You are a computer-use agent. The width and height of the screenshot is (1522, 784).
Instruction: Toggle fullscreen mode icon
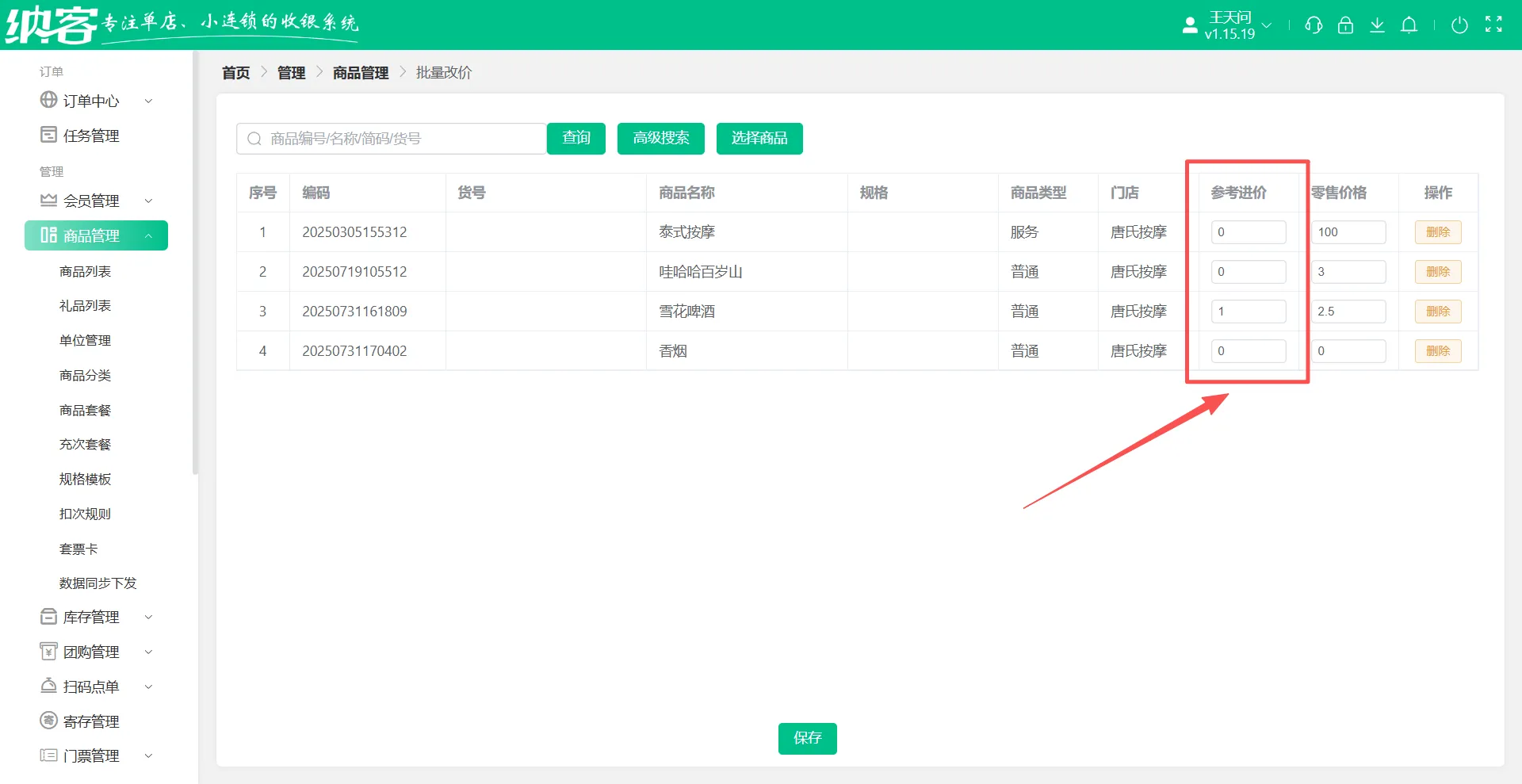click(1493, 25)
